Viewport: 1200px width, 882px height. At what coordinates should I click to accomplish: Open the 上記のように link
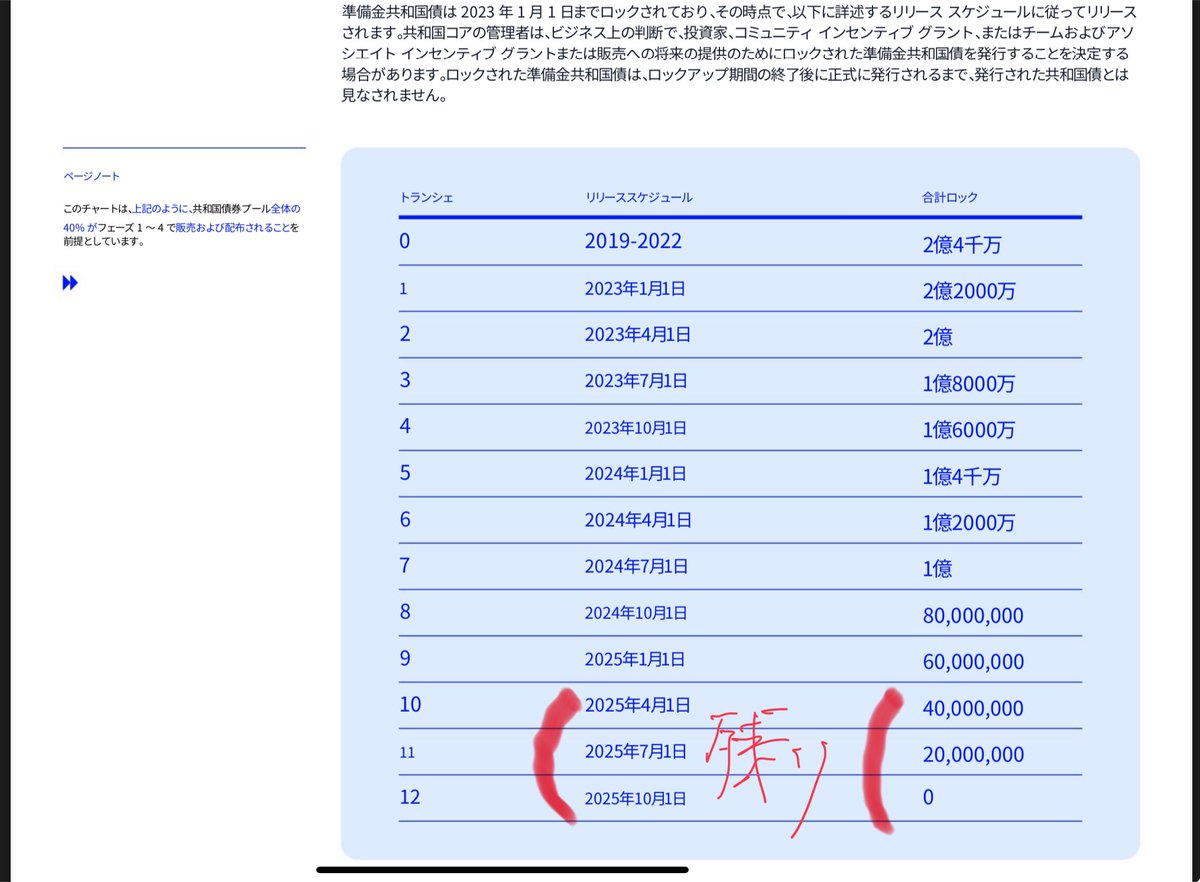click(x=160, y=209)
